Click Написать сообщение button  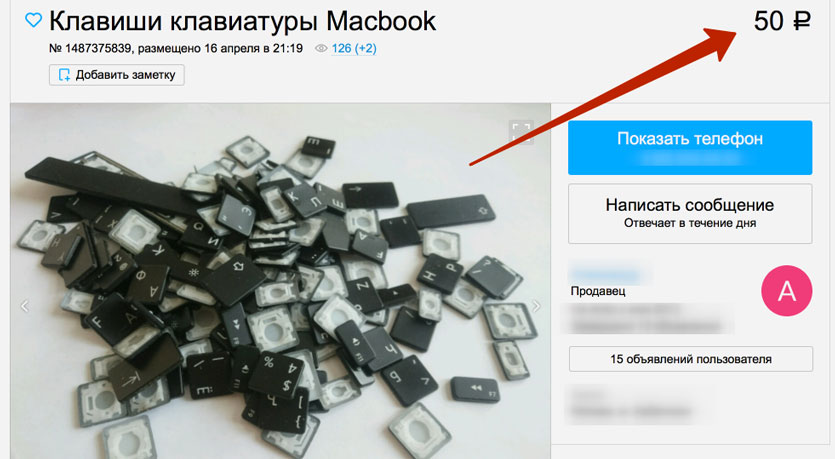point(690,214)
